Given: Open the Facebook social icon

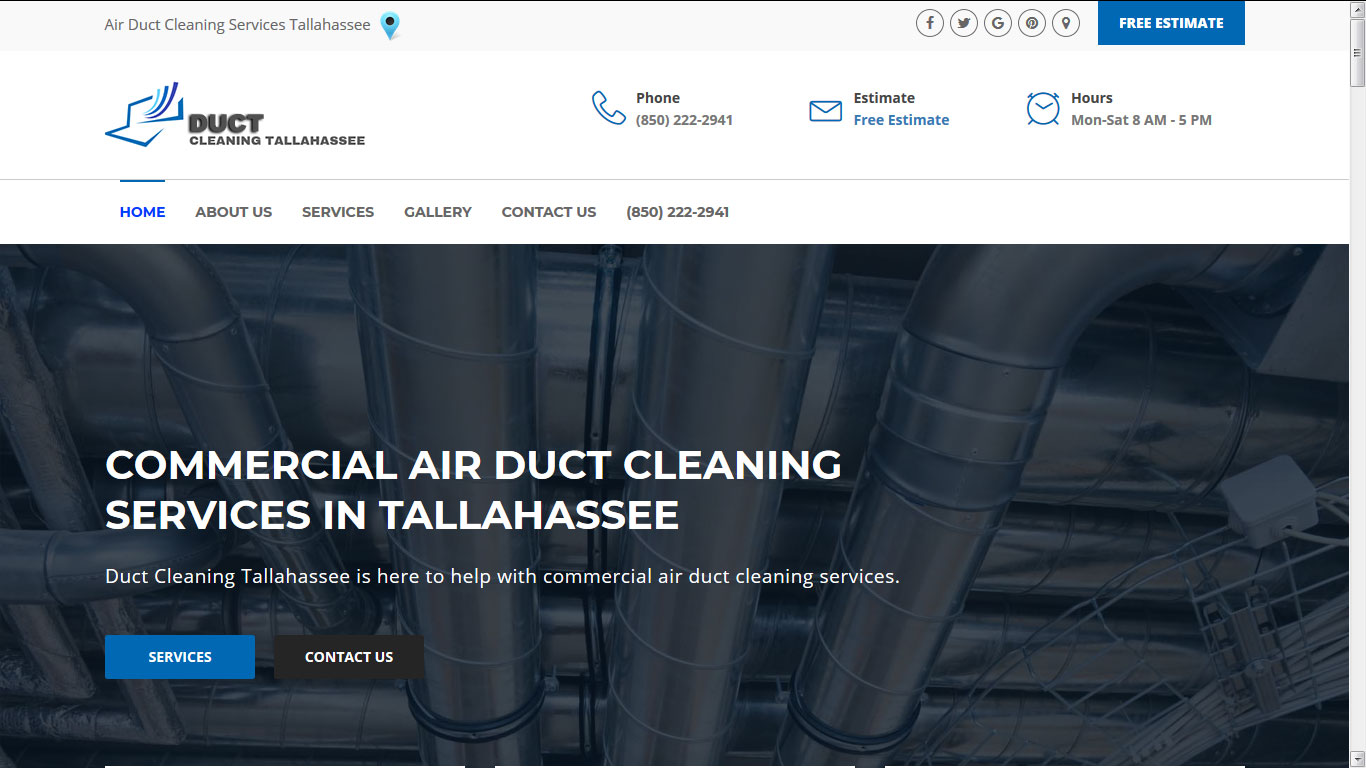Looking at the screenshot, I should tap(930, 23).
